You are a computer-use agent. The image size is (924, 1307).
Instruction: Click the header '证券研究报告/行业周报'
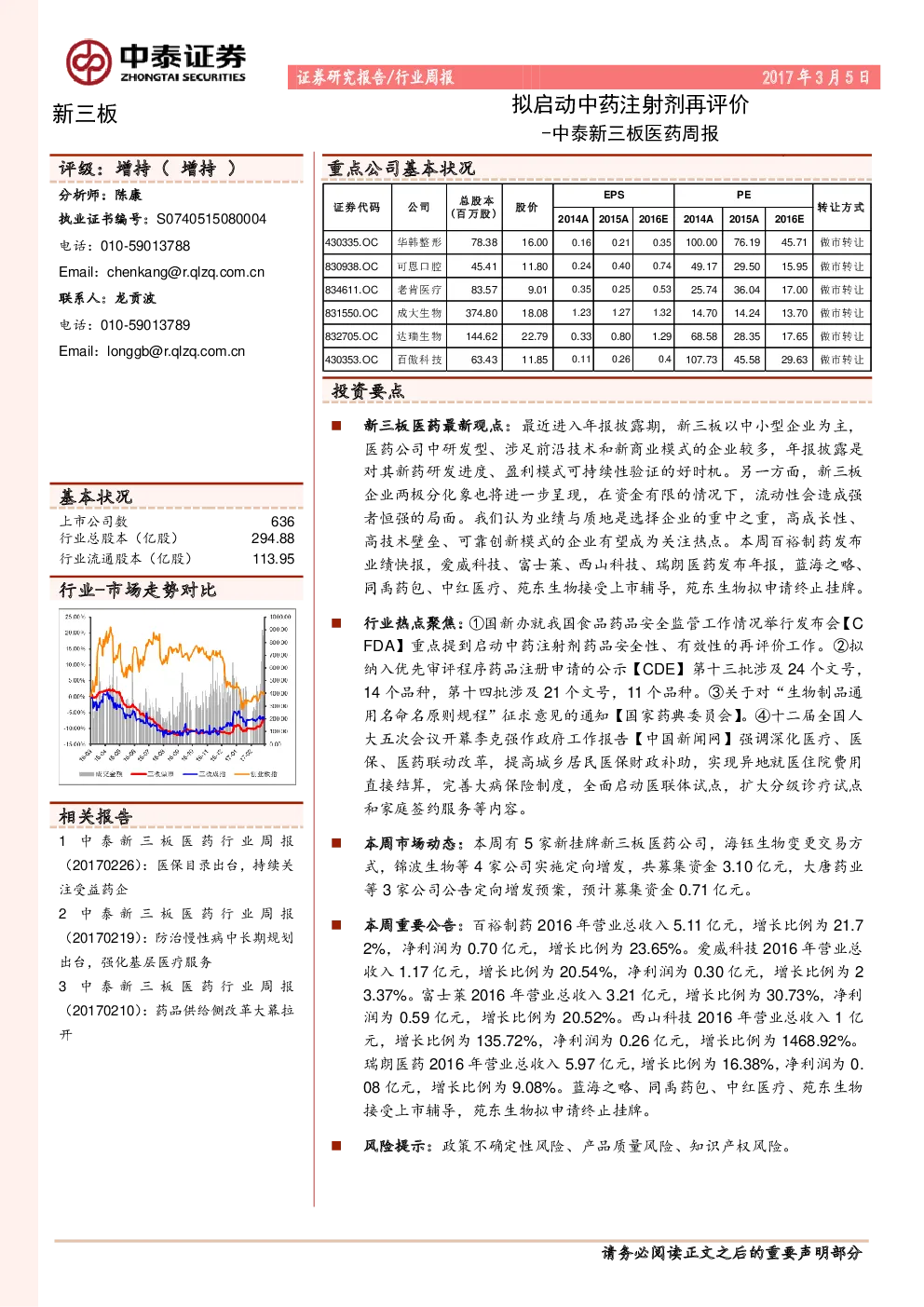tap(375, 77)
